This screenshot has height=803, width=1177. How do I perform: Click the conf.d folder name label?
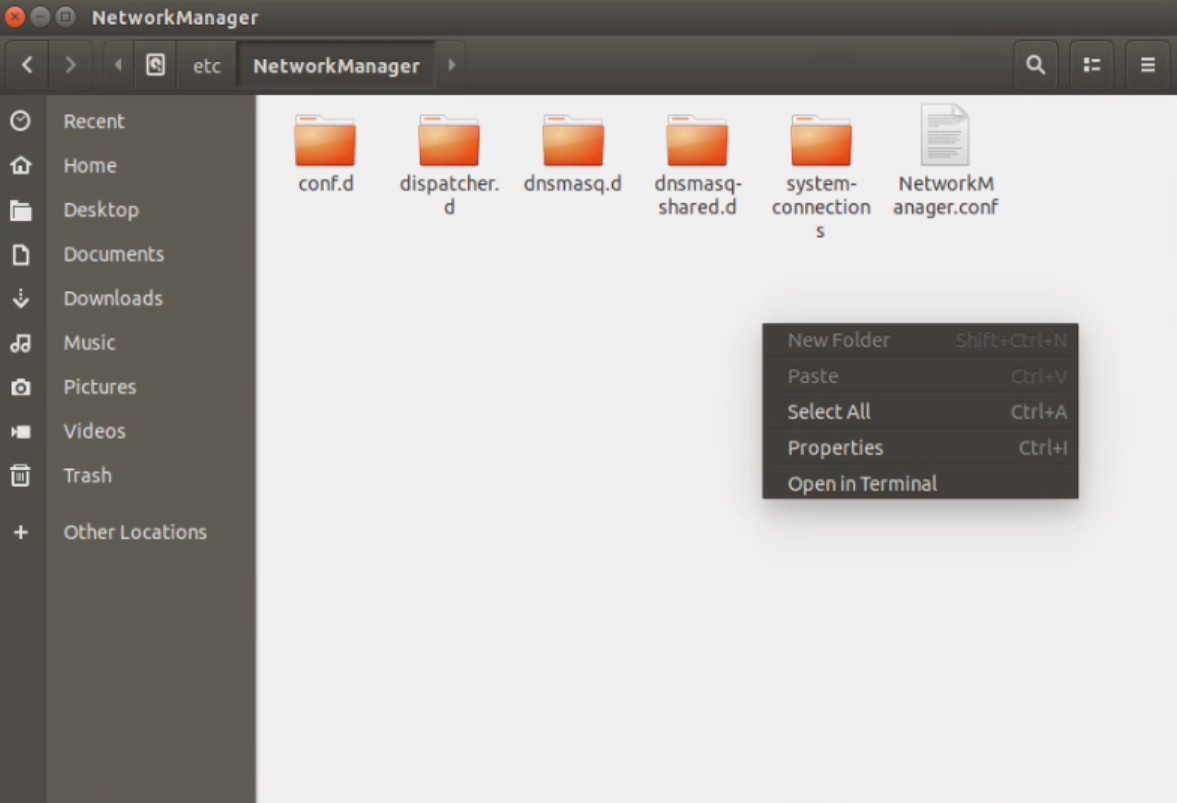click(x=326, y=183)
